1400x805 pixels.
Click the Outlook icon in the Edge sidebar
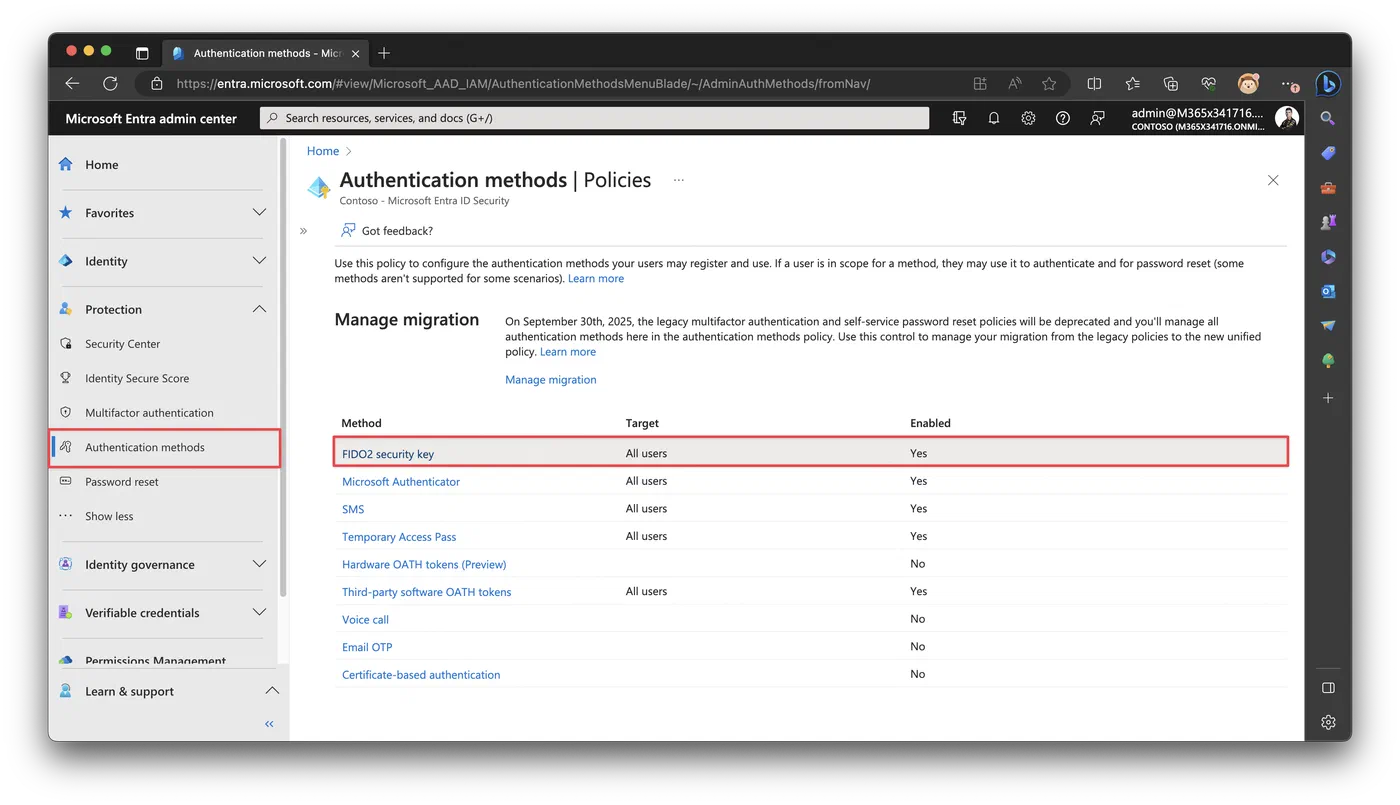(x=1328, y=291)
